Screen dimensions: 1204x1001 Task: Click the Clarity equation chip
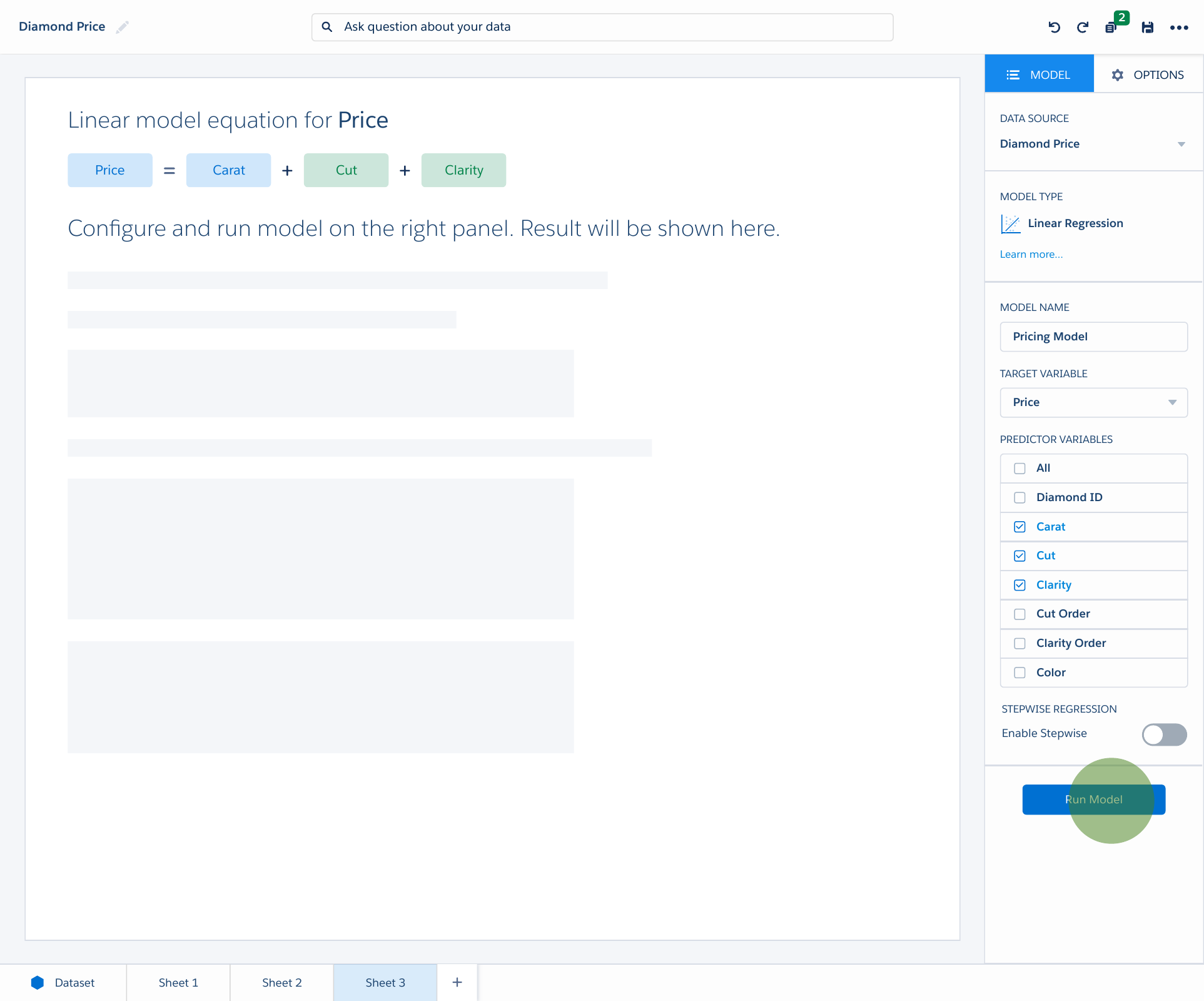pos(463,170)
